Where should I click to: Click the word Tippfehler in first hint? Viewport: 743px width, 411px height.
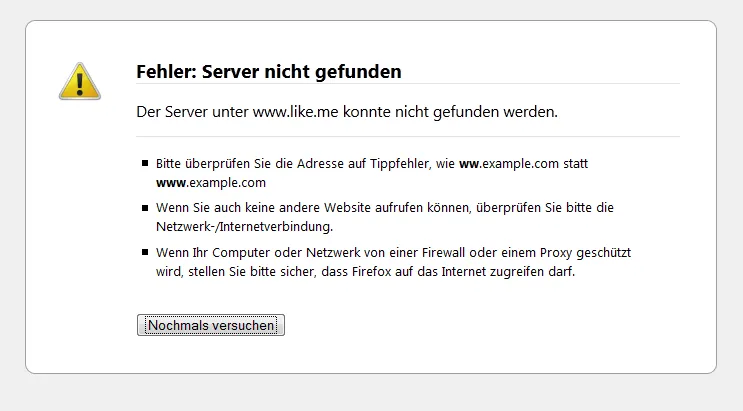[399, 164]
